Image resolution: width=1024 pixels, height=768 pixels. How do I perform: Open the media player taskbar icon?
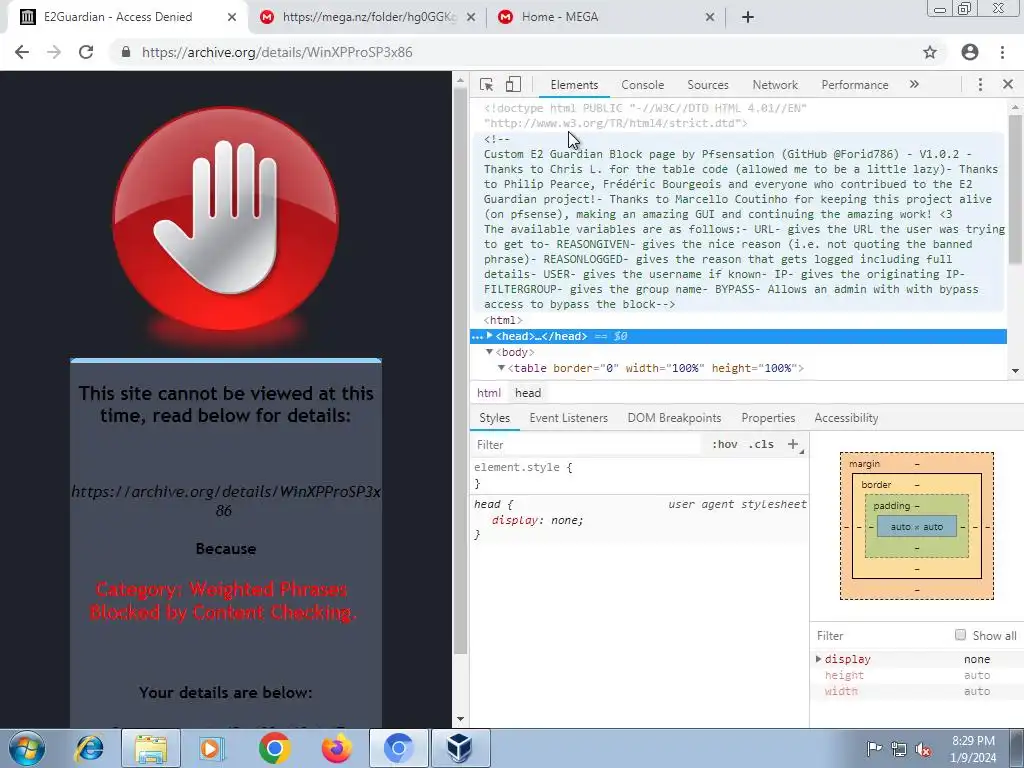coord(212,748)
